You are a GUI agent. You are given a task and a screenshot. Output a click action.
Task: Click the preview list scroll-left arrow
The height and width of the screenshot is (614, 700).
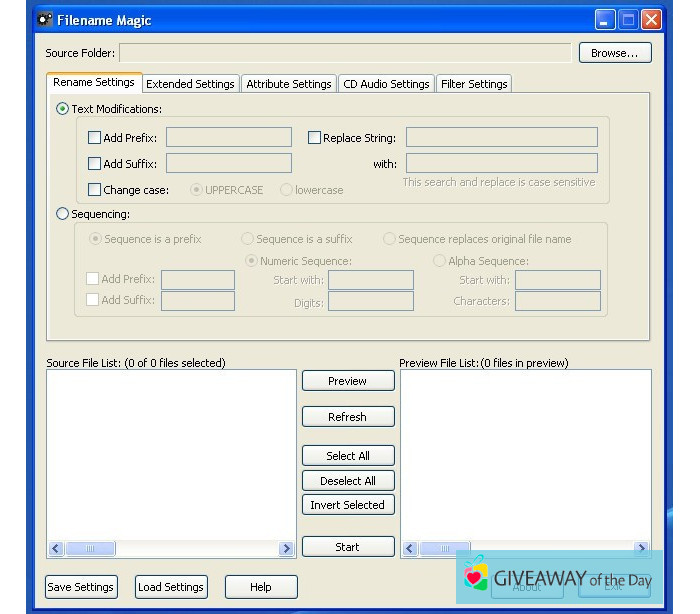[409, 548]
